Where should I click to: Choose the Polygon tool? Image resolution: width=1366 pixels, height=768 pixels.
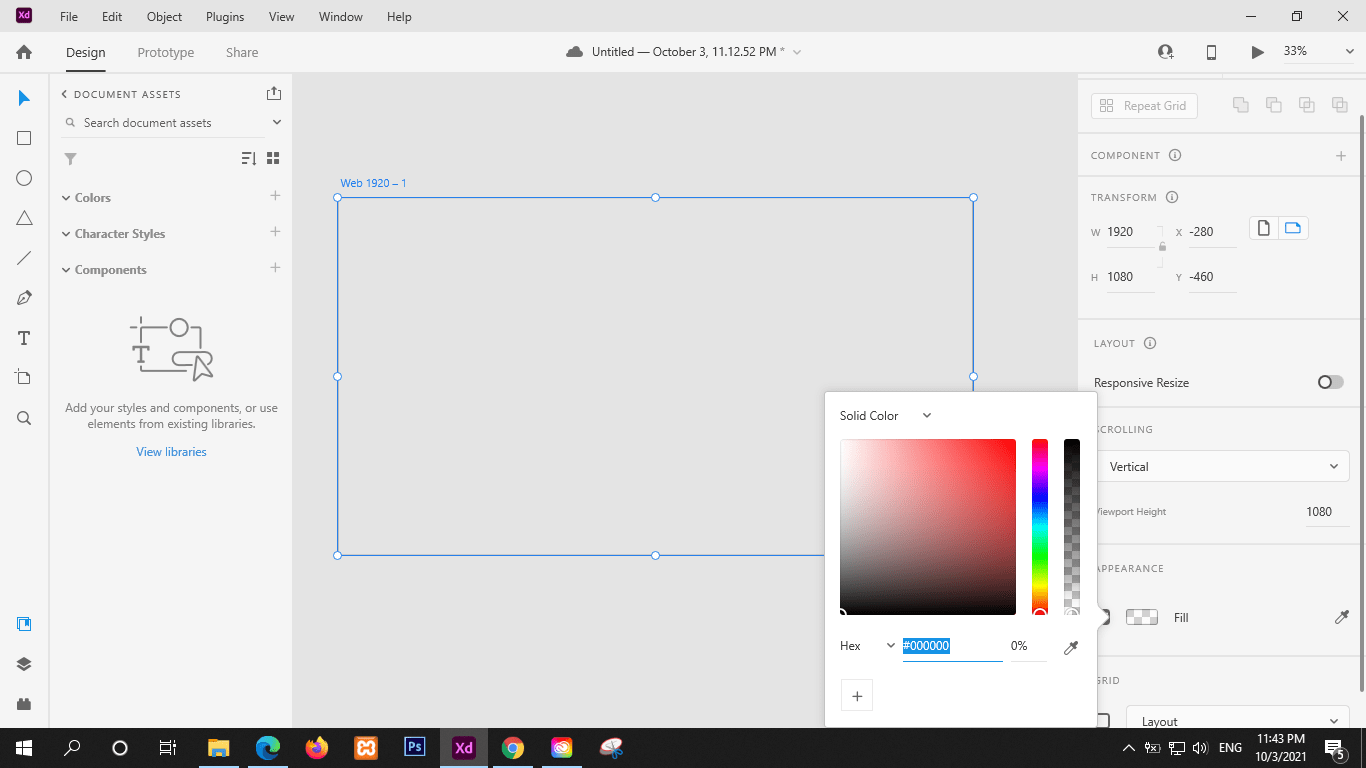pyautogui.click(x=23, y=218)
